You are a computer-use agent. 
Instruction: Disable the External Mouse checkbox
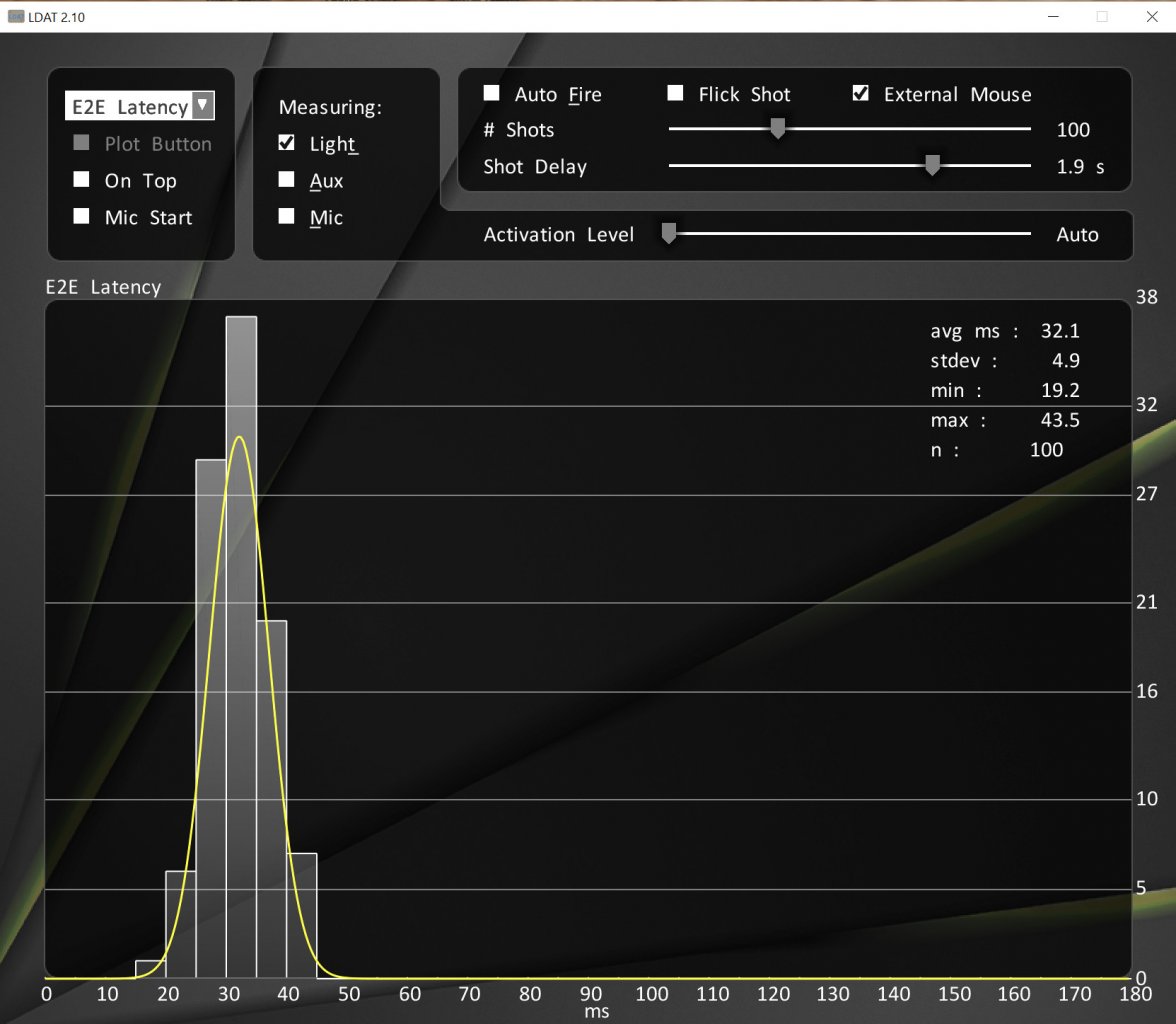860,92
